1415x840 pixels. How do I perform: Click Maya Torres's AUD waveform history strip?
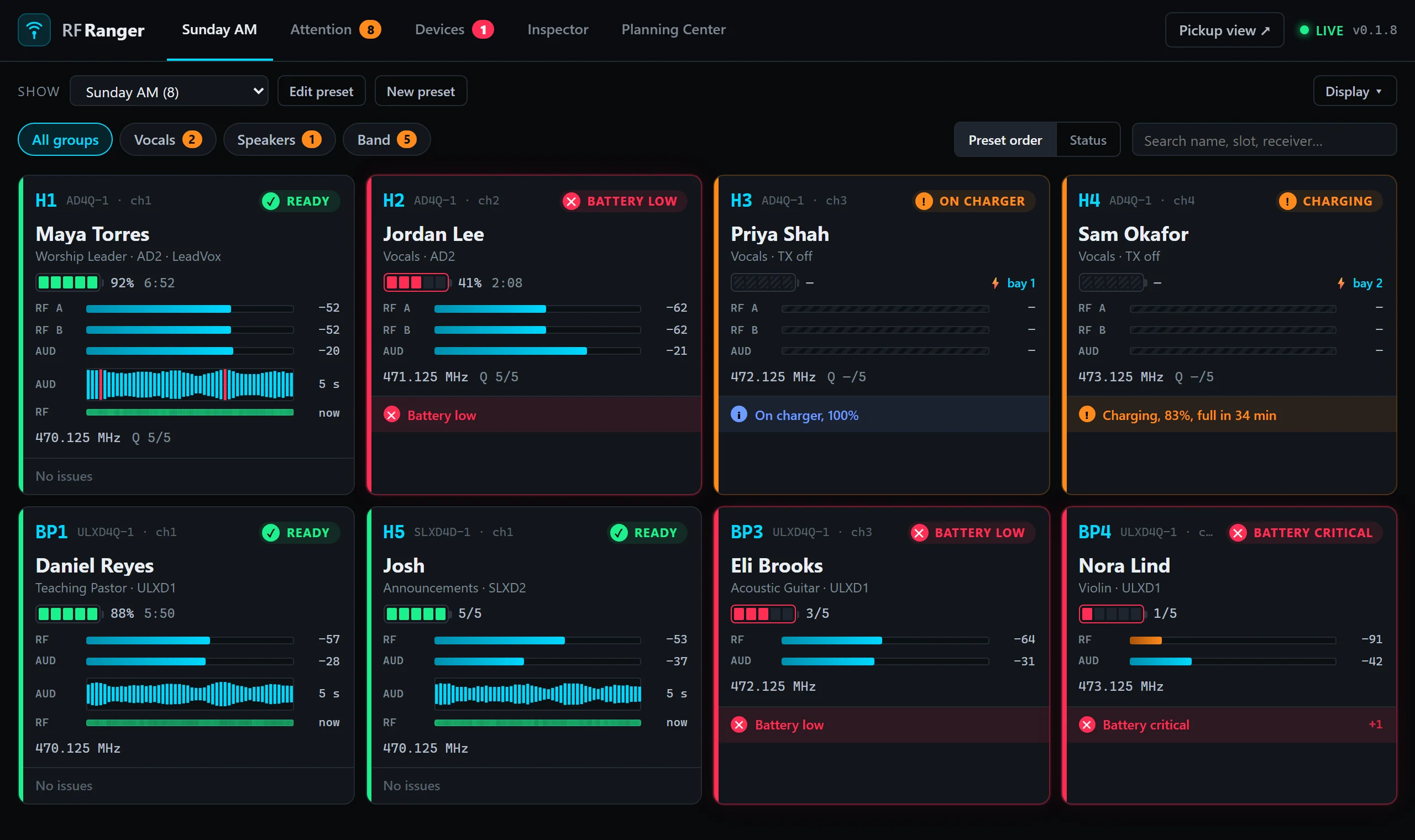[190, 384]
